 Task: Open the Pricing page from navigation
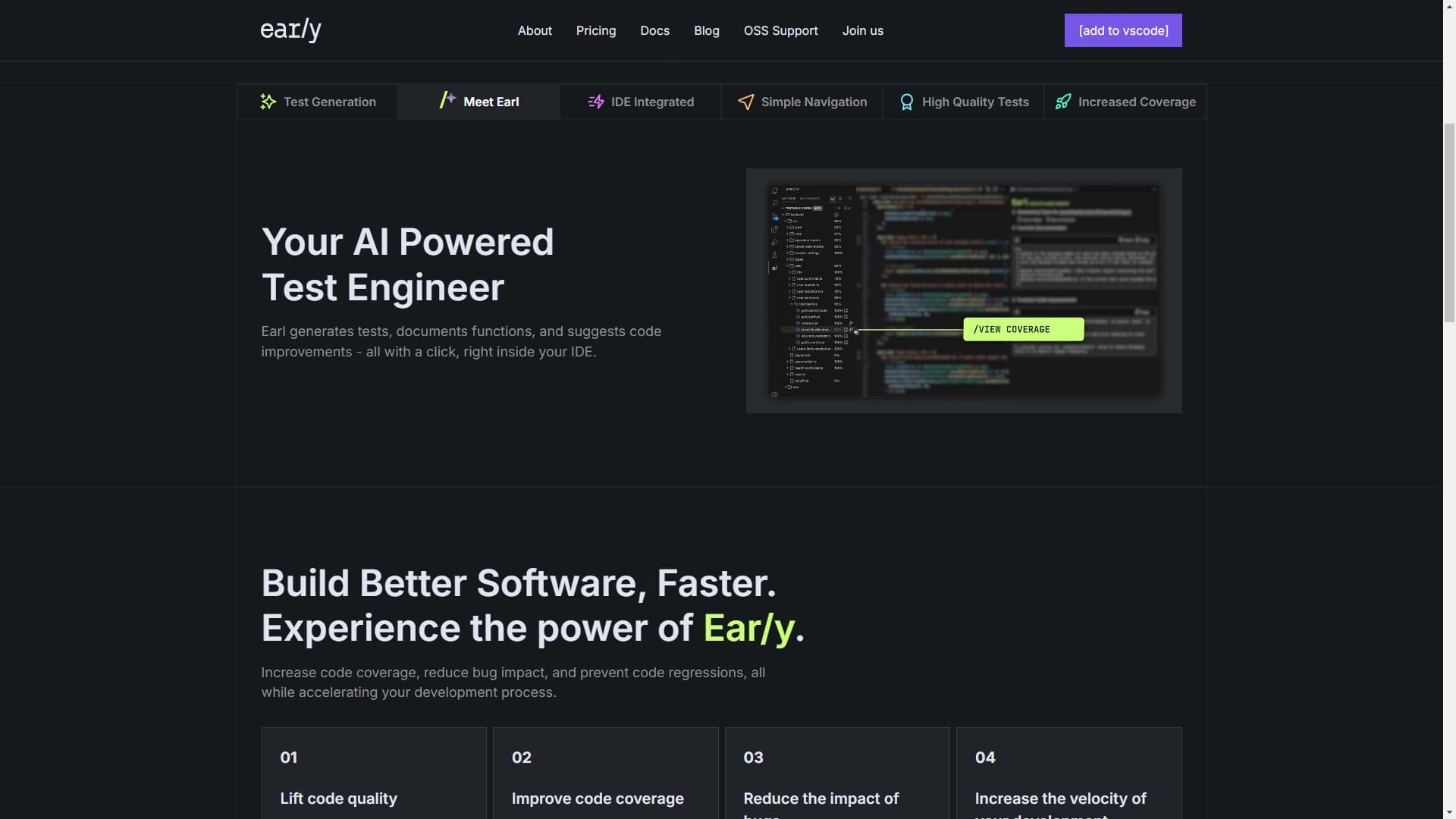(x=595, y=30)
